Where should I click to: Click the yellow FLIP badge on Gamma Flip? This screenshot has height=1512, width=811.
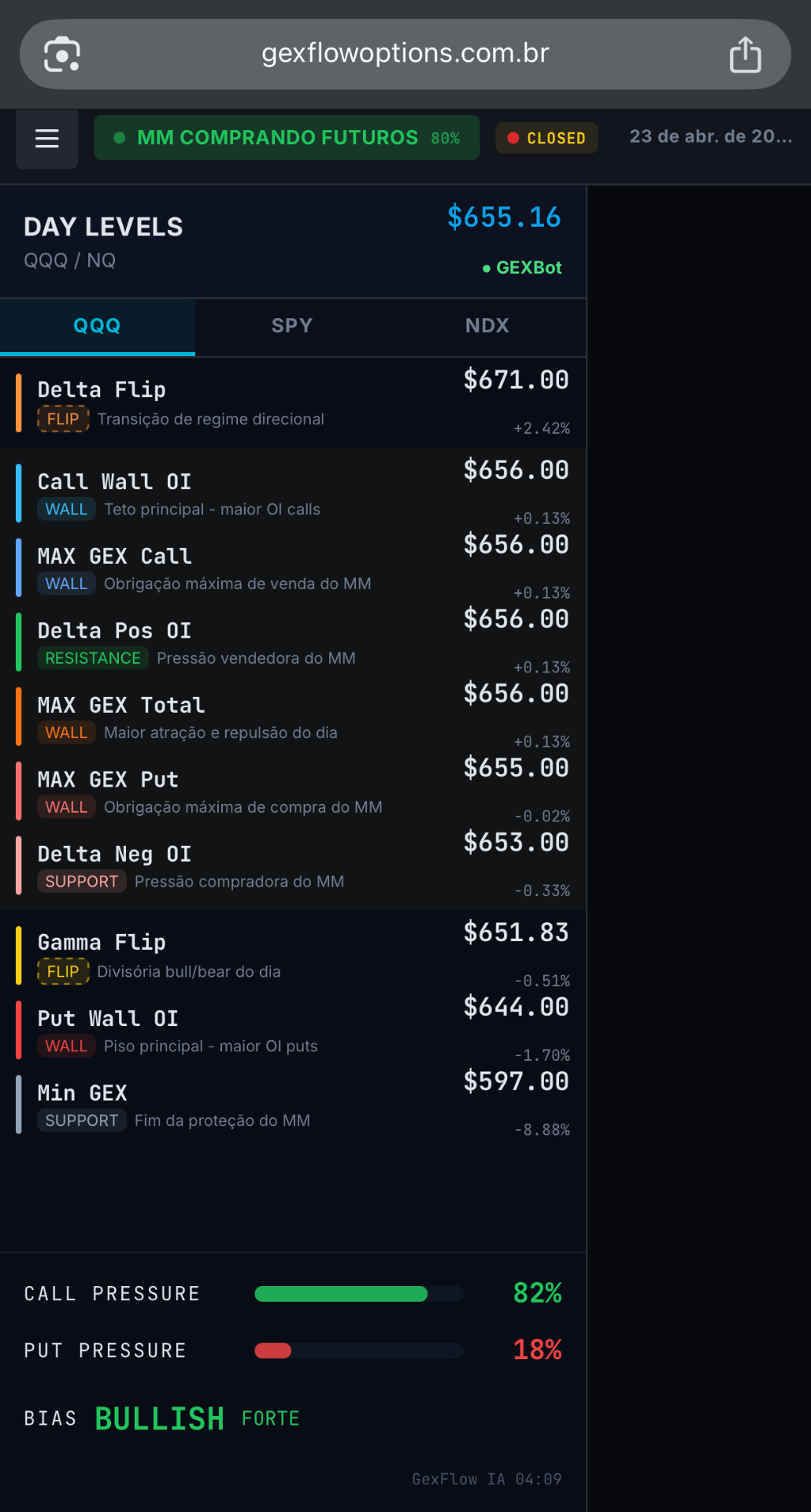click(x=63, y=971)
